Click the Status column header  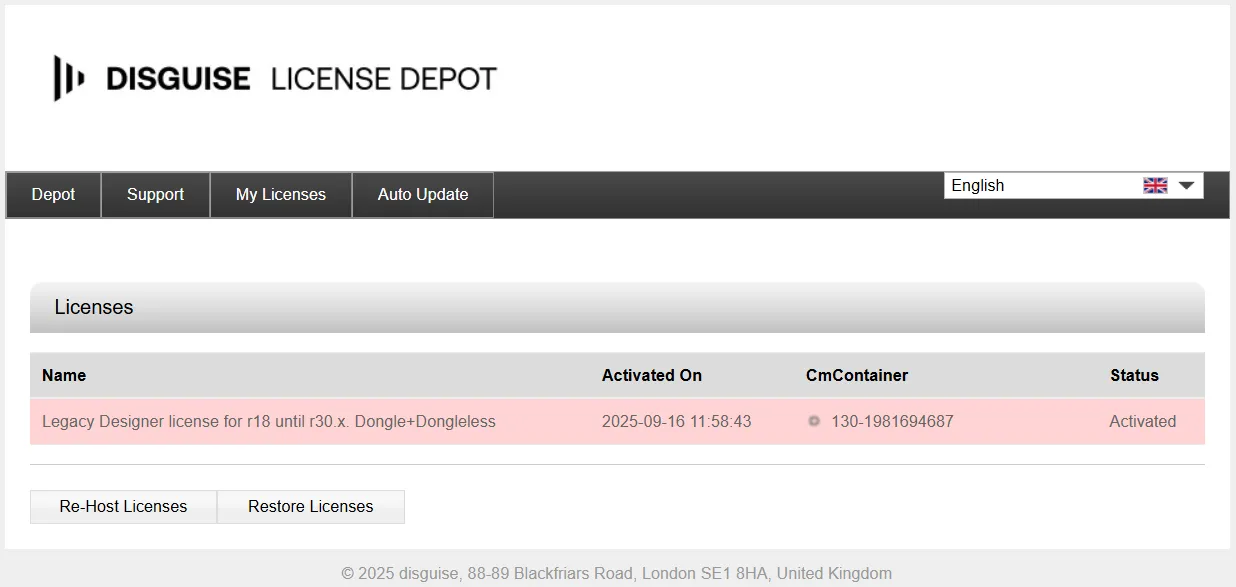(1134, 375)
